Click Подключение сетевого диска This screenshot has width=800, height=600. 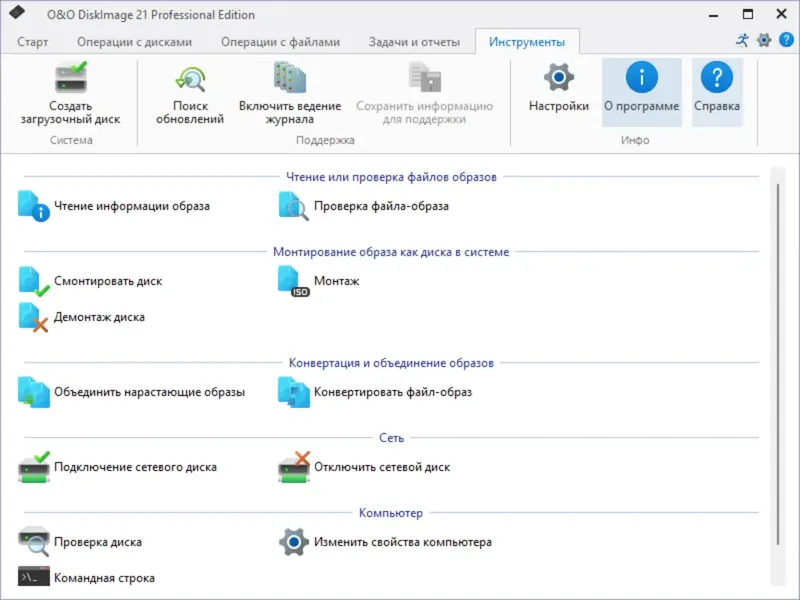135,467
